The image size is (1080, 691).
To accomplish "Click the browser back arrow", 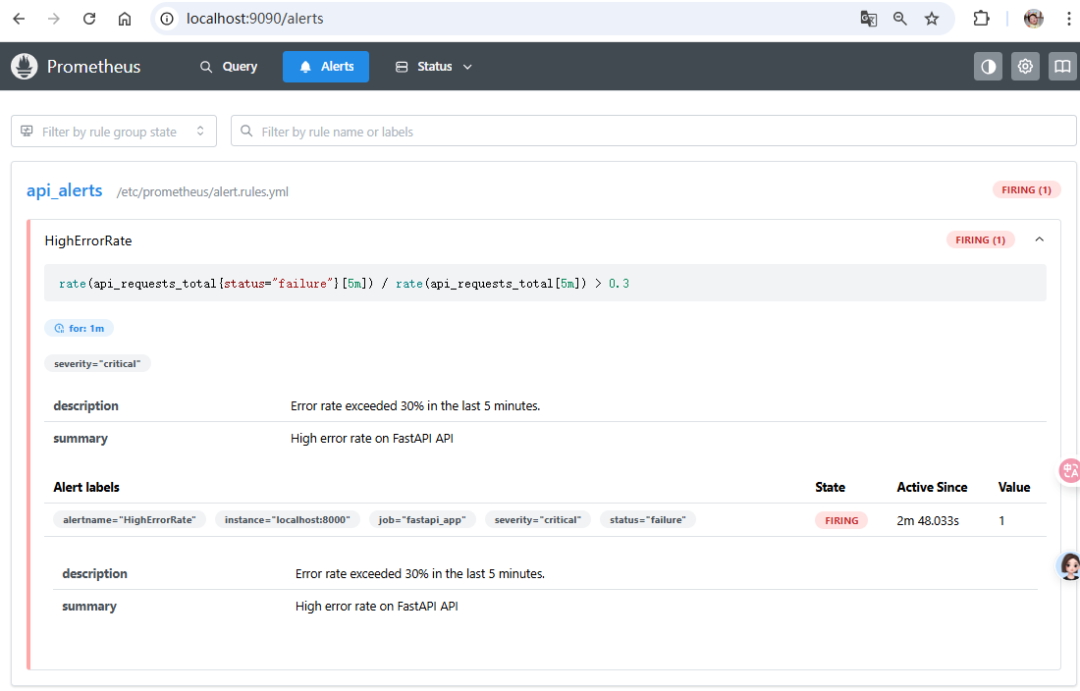I will pos(19,19).
